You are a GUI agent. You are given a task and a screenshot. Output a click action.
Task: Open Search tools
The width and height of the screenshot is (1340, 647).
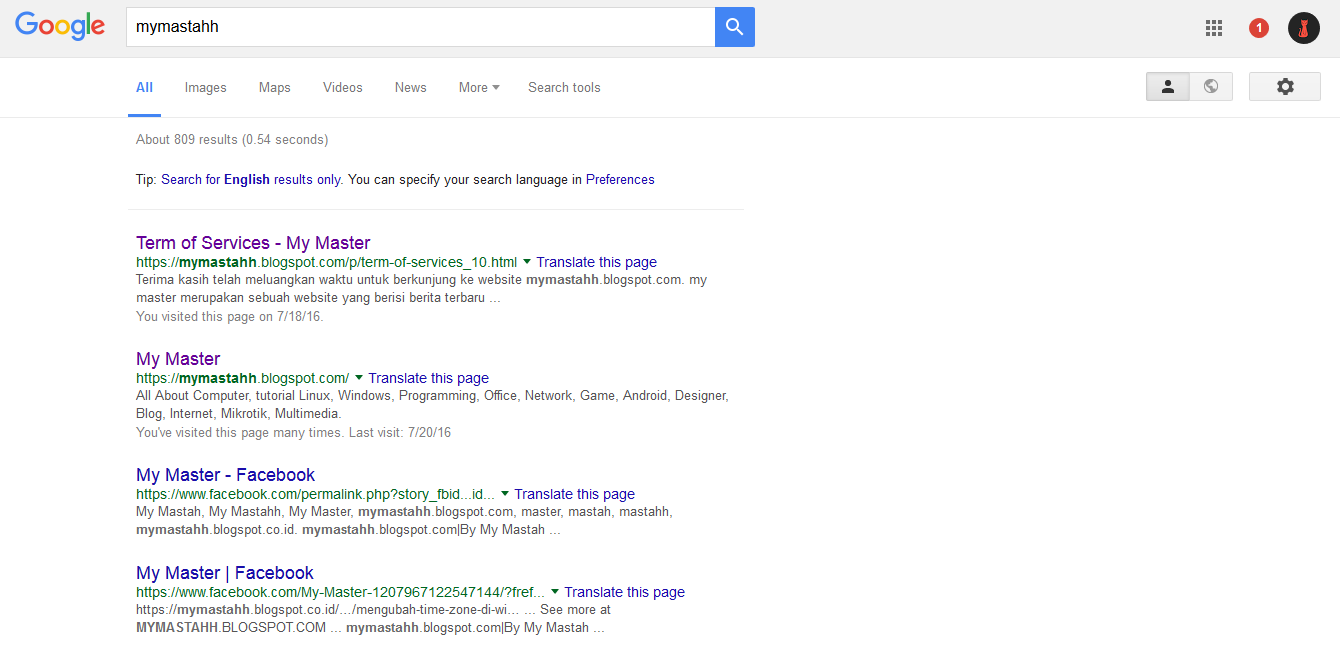(564, 88)
